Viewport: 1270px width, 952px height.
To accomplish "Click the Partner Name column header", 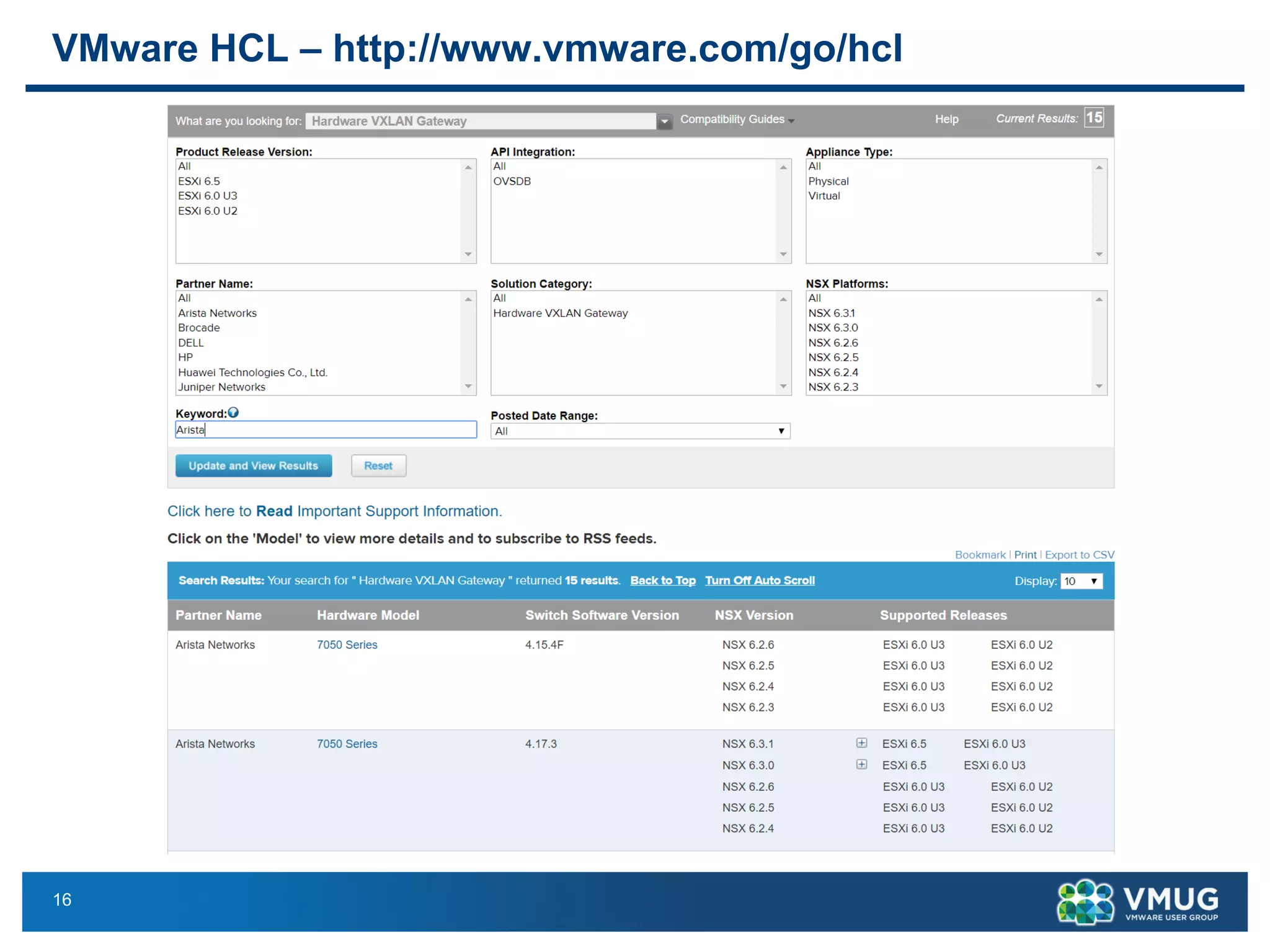I will (218, 615).
